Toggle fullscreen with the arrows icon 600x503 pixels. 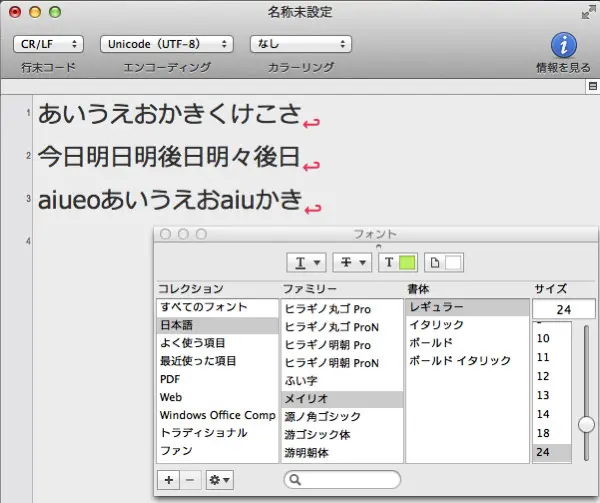(x=588, y=13)
